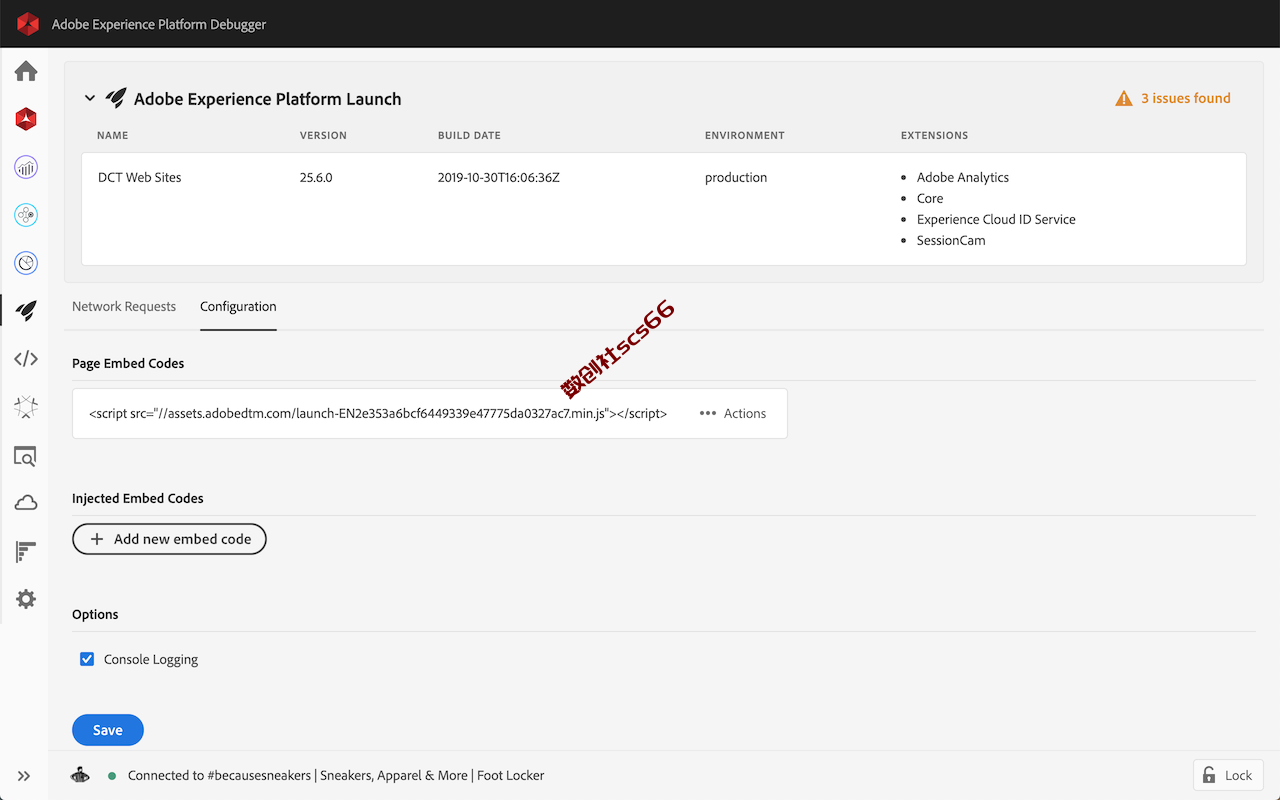
Task: Click the Injected Embed Codes heading
Action: tap(138, 498)
